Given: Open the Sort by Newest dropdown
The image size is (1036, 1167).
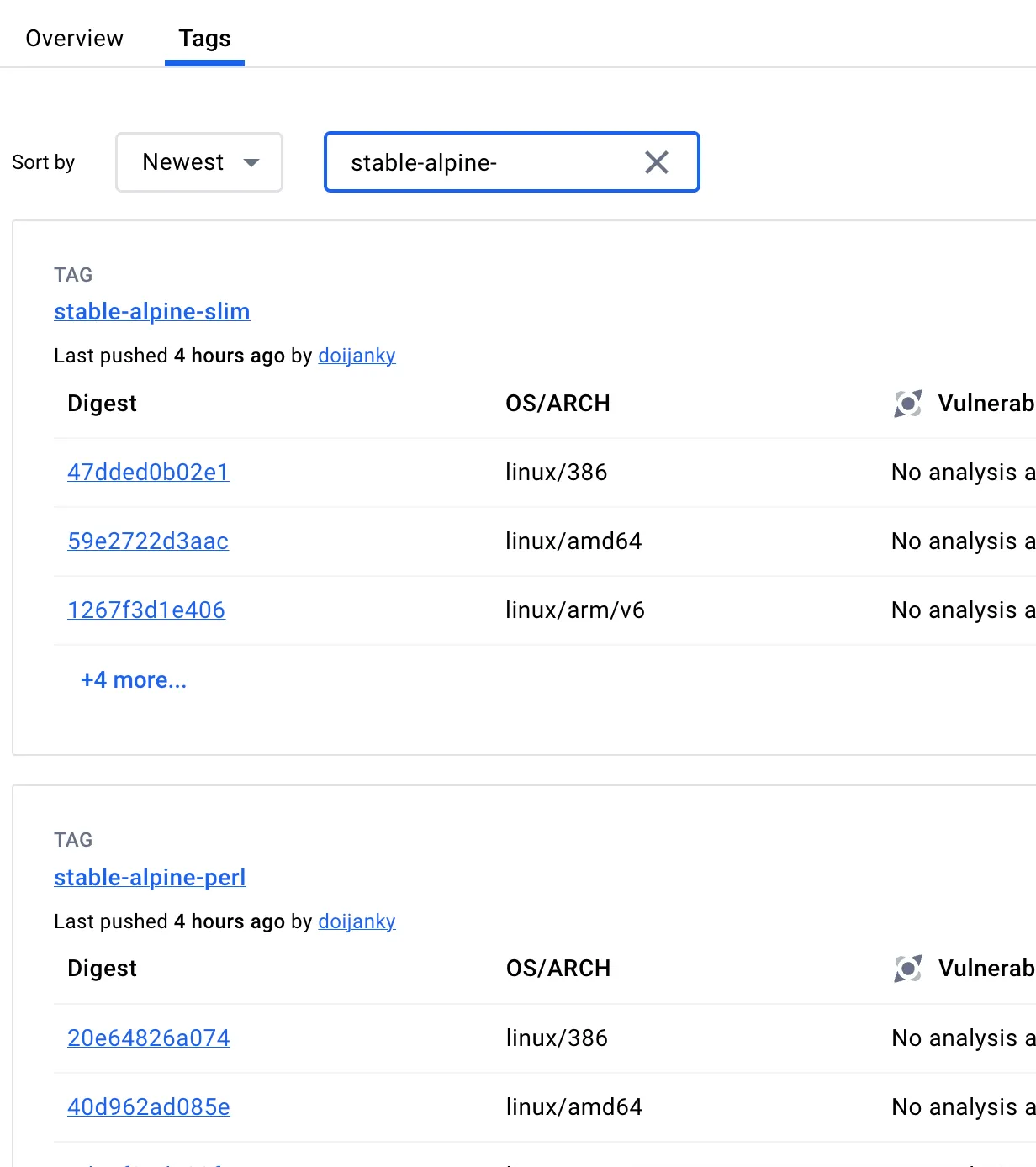Looking at the screenshot, I should pos(199,162).
